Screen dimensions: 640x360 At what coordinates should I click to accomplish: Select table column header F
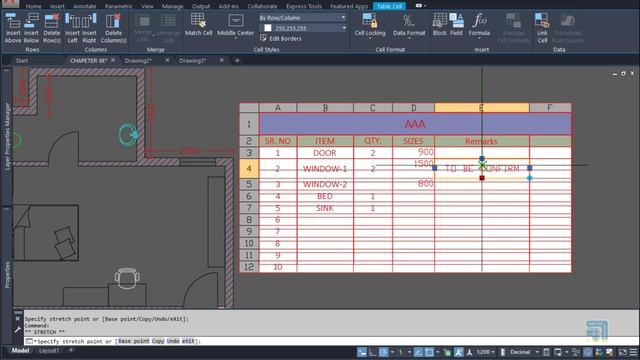pos(549,108)
